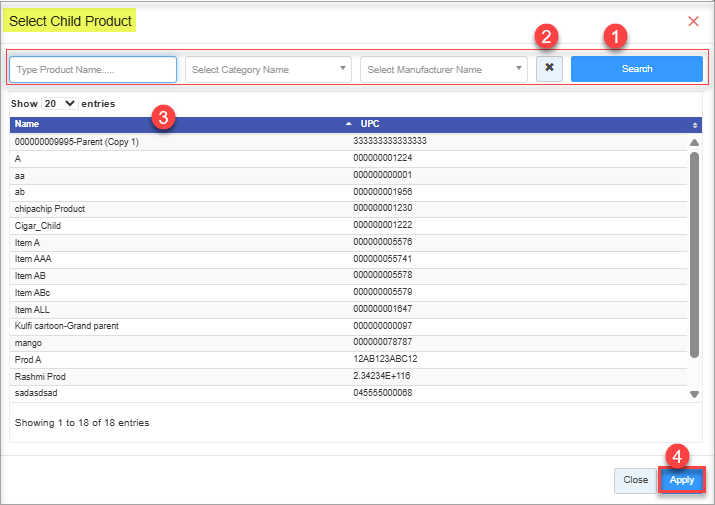
Task: Select product row named ab
Action: click(348, 193)
